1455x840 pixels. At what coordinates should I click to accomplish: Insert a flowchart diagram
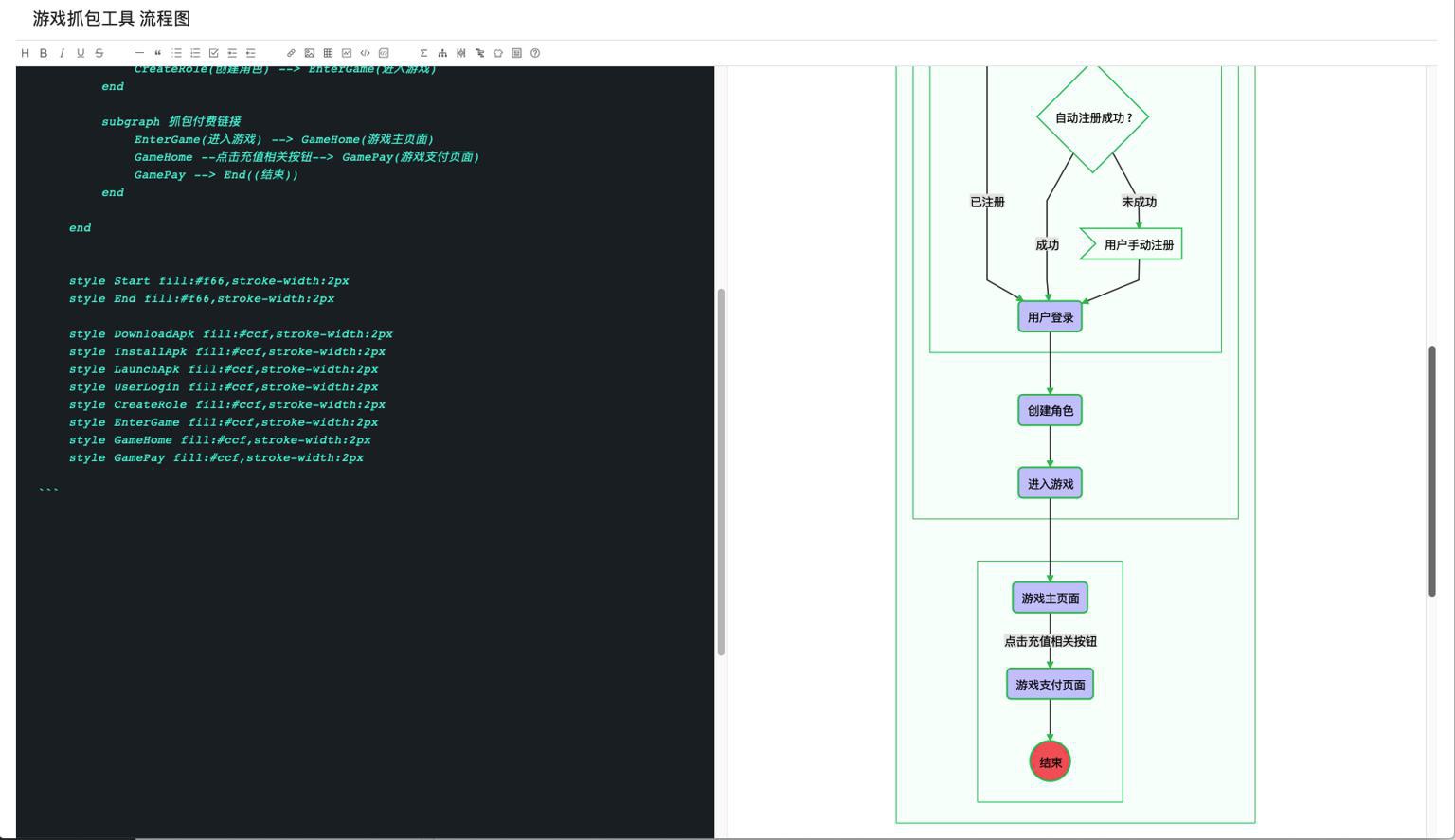click(442, 53)
